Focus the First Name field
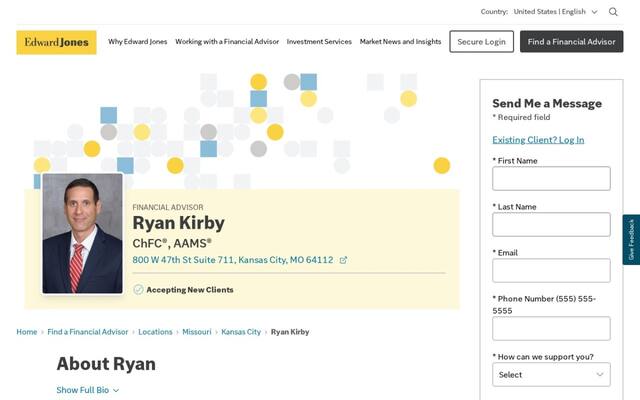640x400 pixels. 551,178
